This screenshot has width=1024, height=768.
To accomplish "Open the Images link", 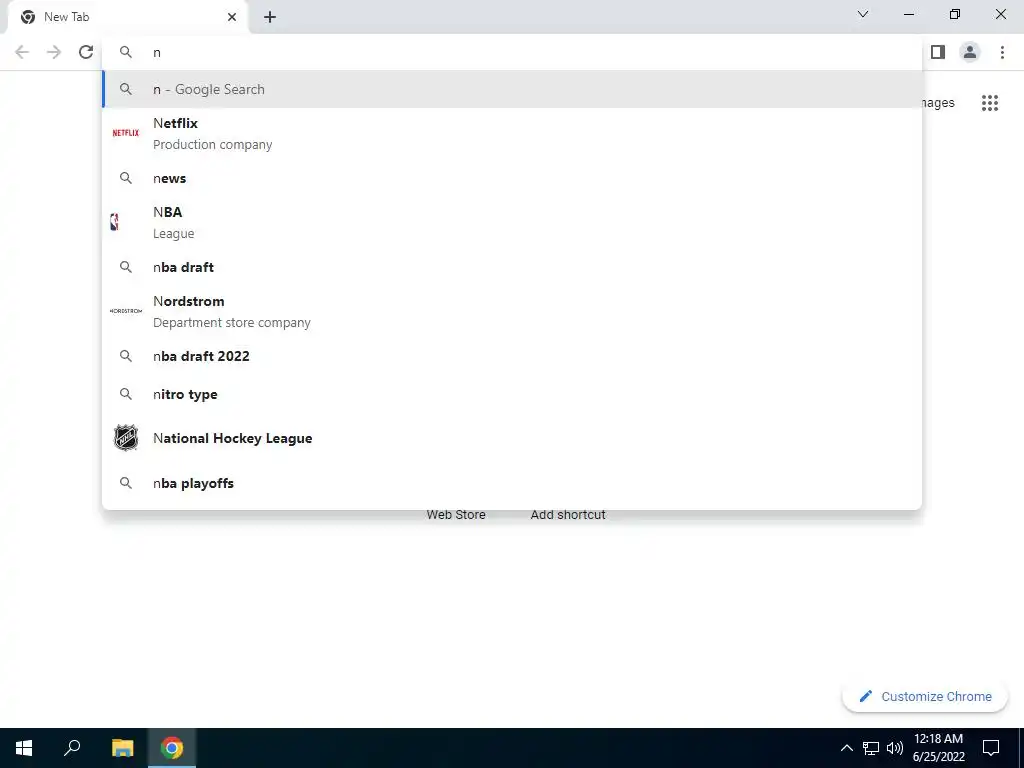I will click(938, 103).
